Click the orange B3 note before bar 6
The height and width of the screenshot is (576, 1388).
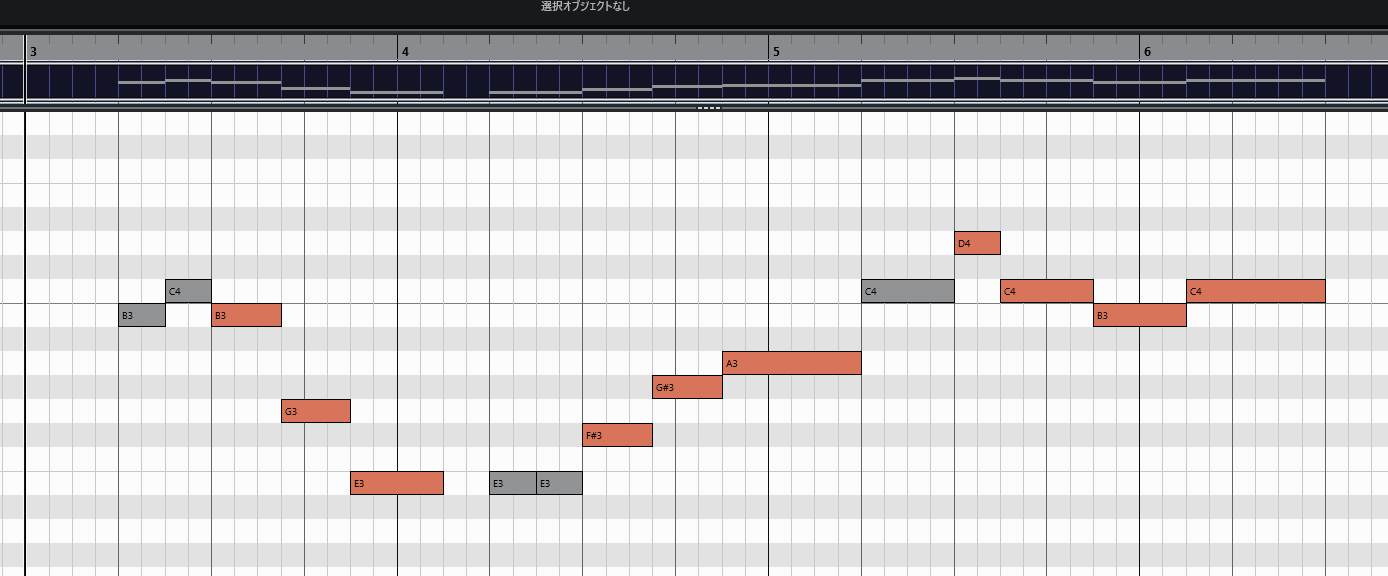tap(1139, 315)
